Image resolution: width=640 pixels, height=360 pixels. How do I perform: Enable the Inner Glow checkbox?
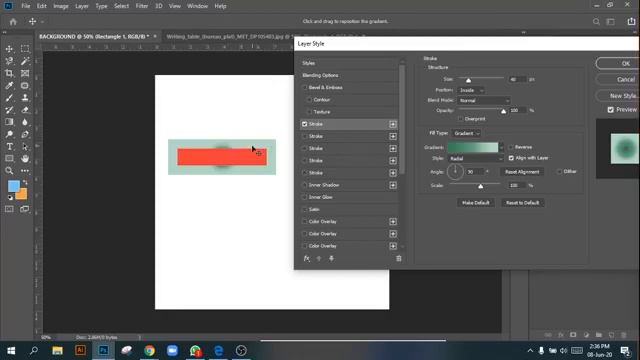(x=304, y=197)
